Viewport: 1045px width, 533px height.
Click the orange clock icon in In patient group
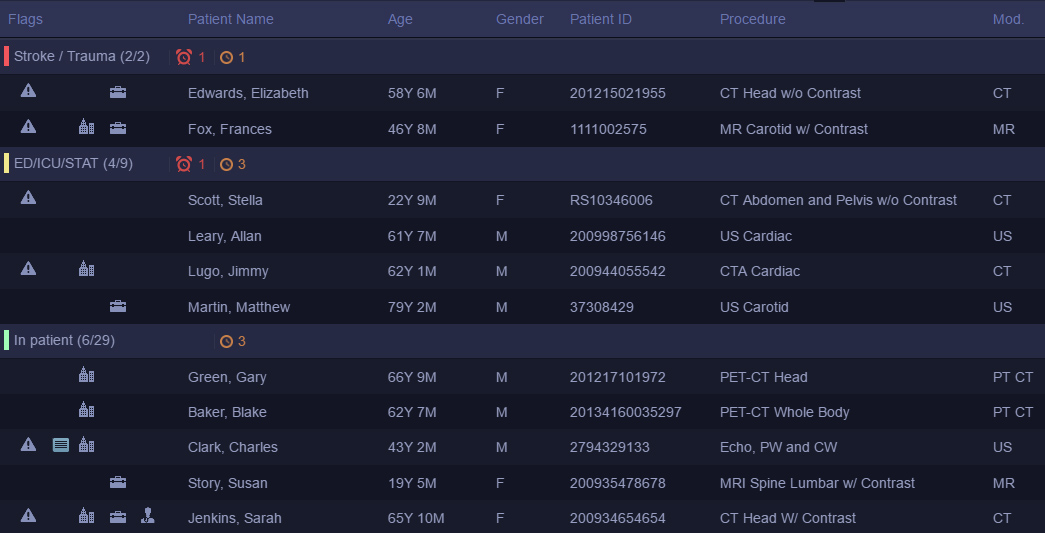point(227,341)
